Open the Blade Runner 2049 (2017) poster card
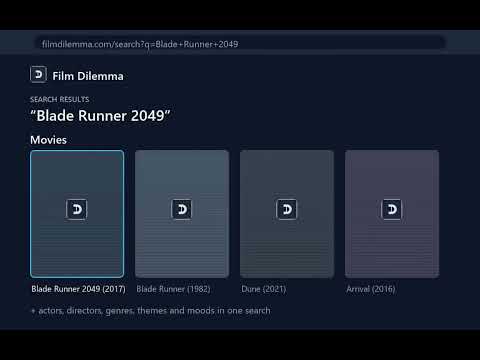 pos(77,214)
